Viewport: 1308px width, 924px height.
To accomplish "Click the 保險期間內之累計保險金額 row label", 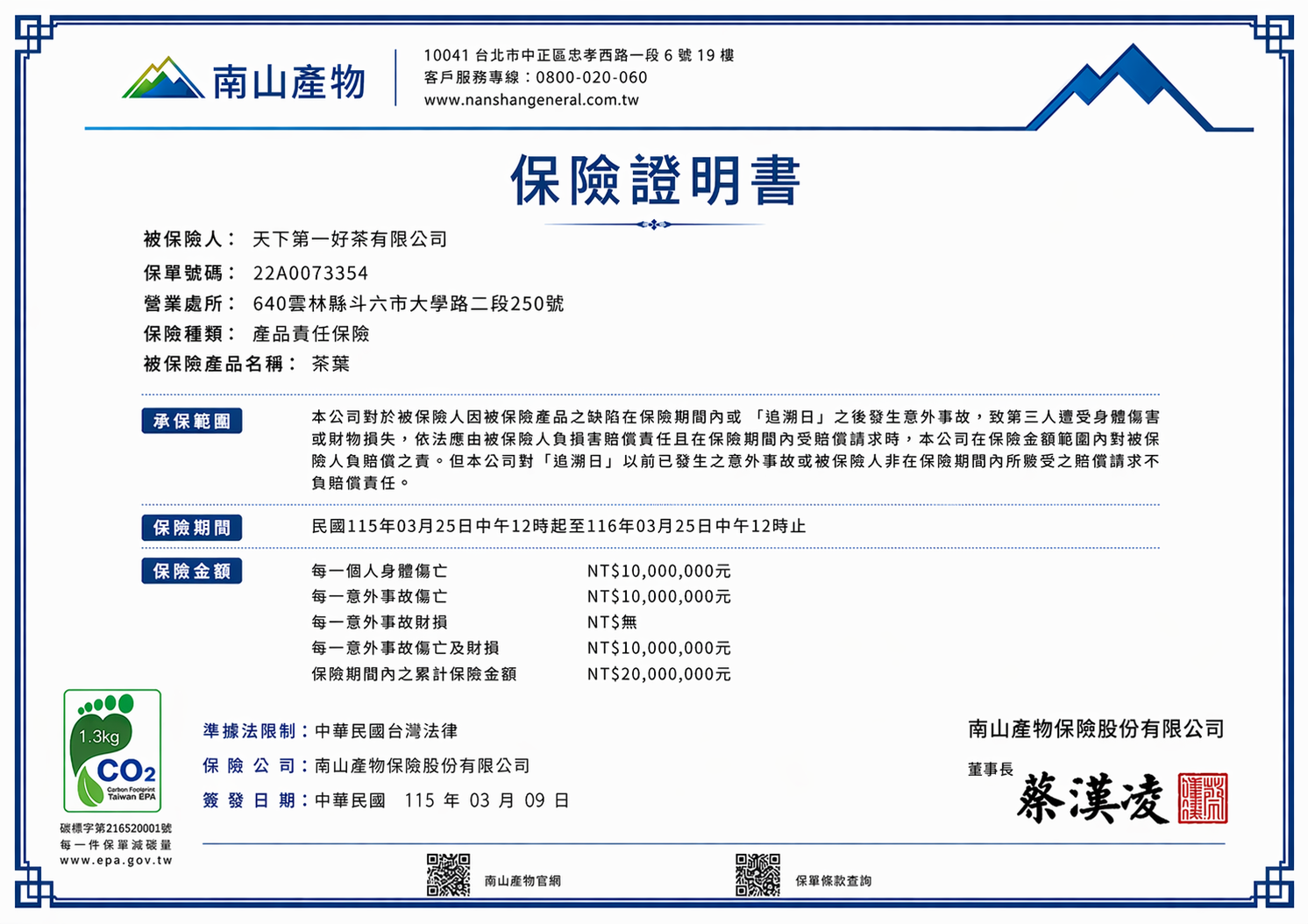I will coord(414,674).
